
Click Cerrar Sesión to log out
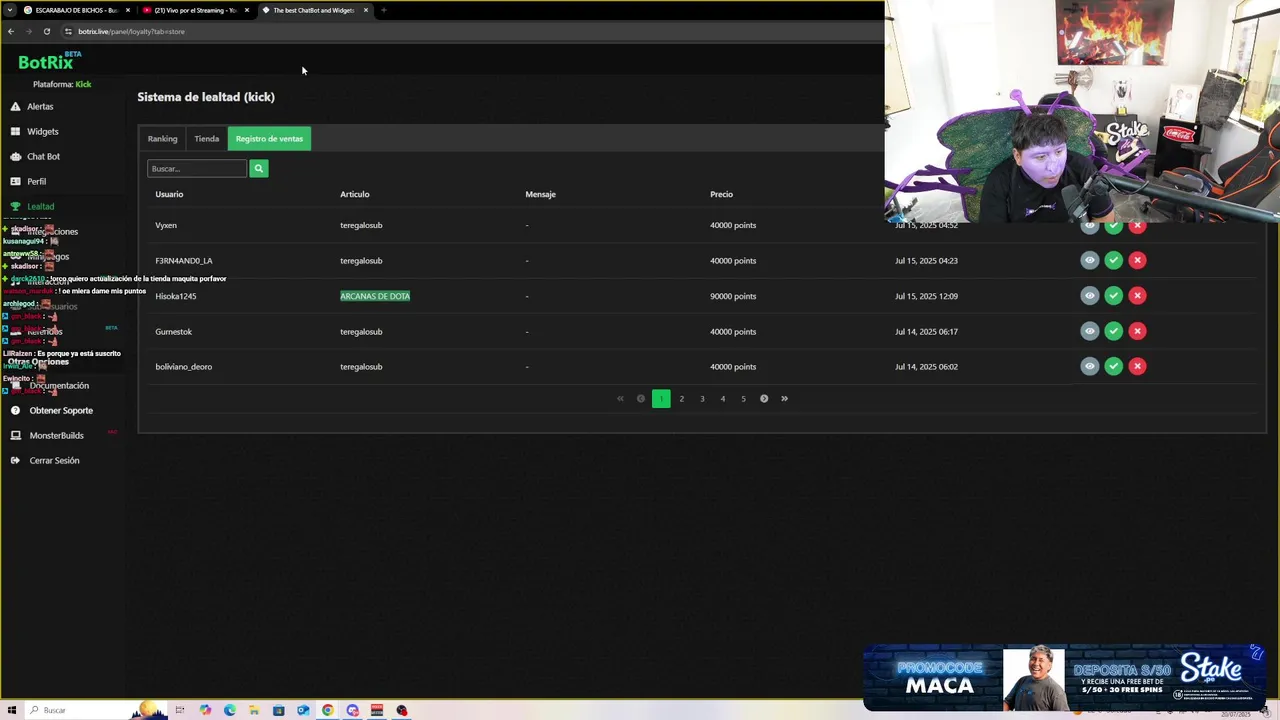[x=54, y=460]
